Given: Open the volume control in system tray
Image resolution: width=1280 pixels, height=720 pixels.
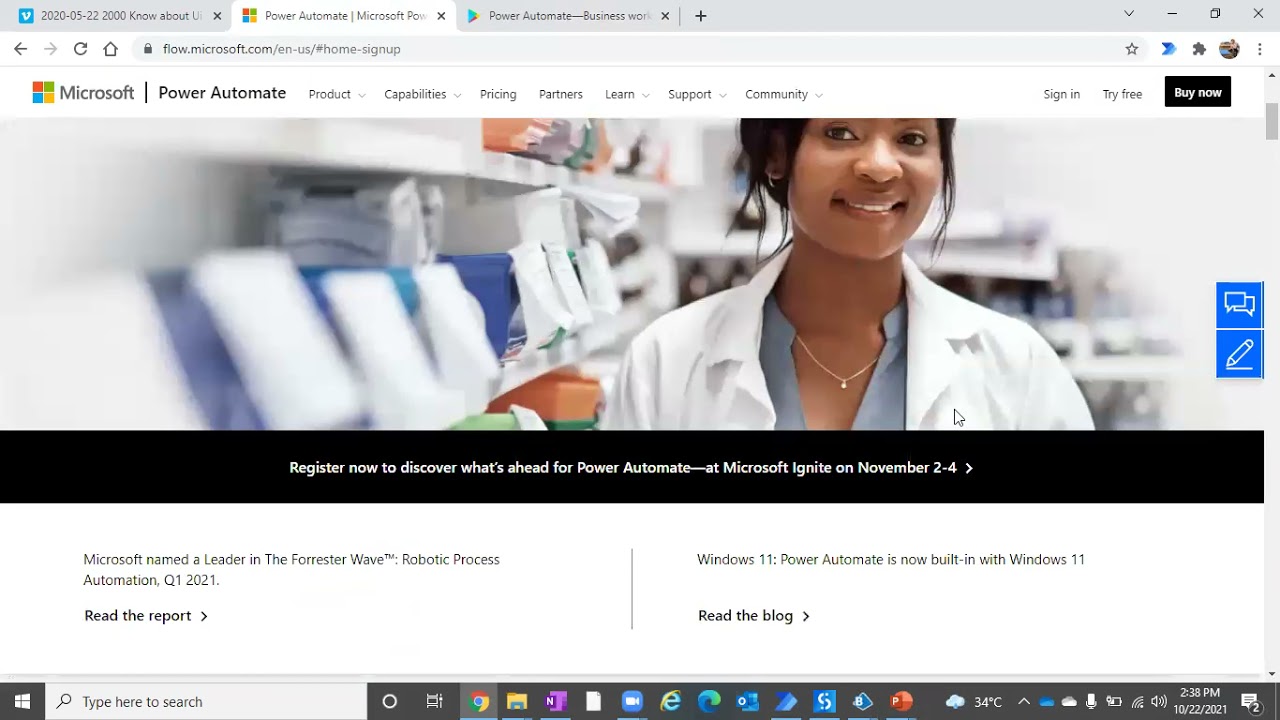Looking at the screenshot, I should (x=1159, y=701).
